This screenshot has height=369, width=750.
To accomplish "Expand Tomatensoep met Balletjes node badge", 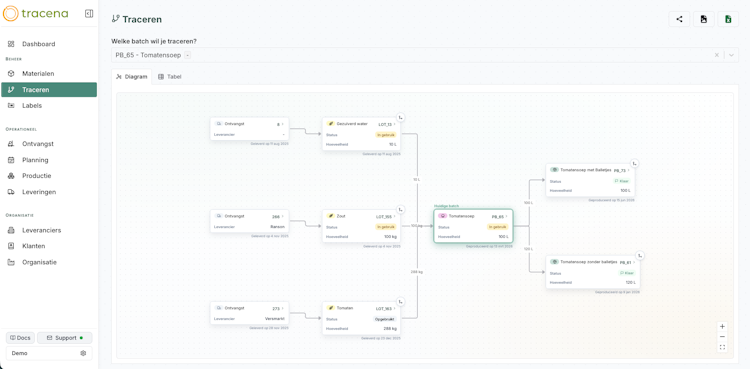I will tap(635, 164).
